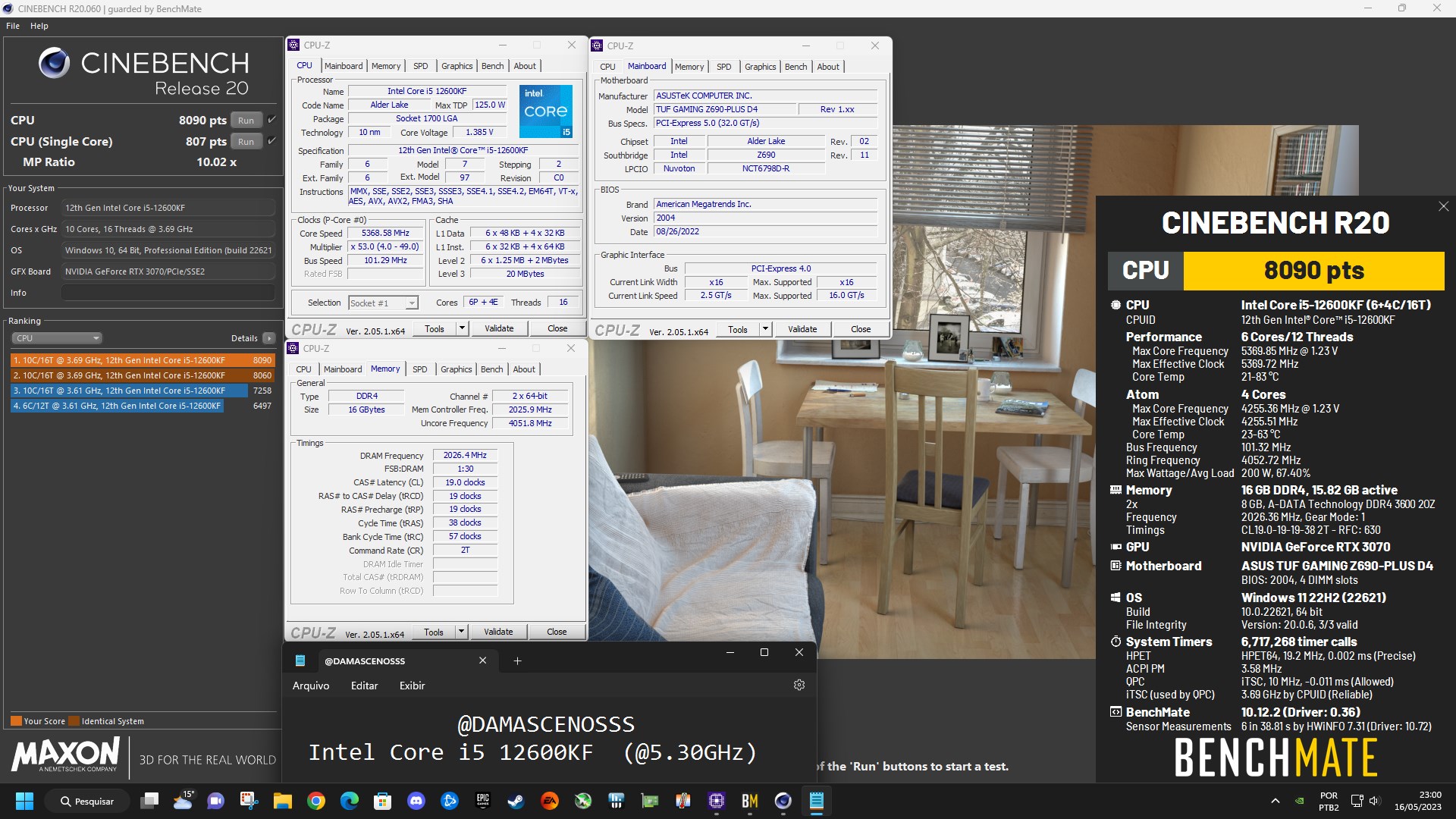Screen dimensions: 1456x819
Task: Add a new Notepad tab
Action: pos(517,661)
